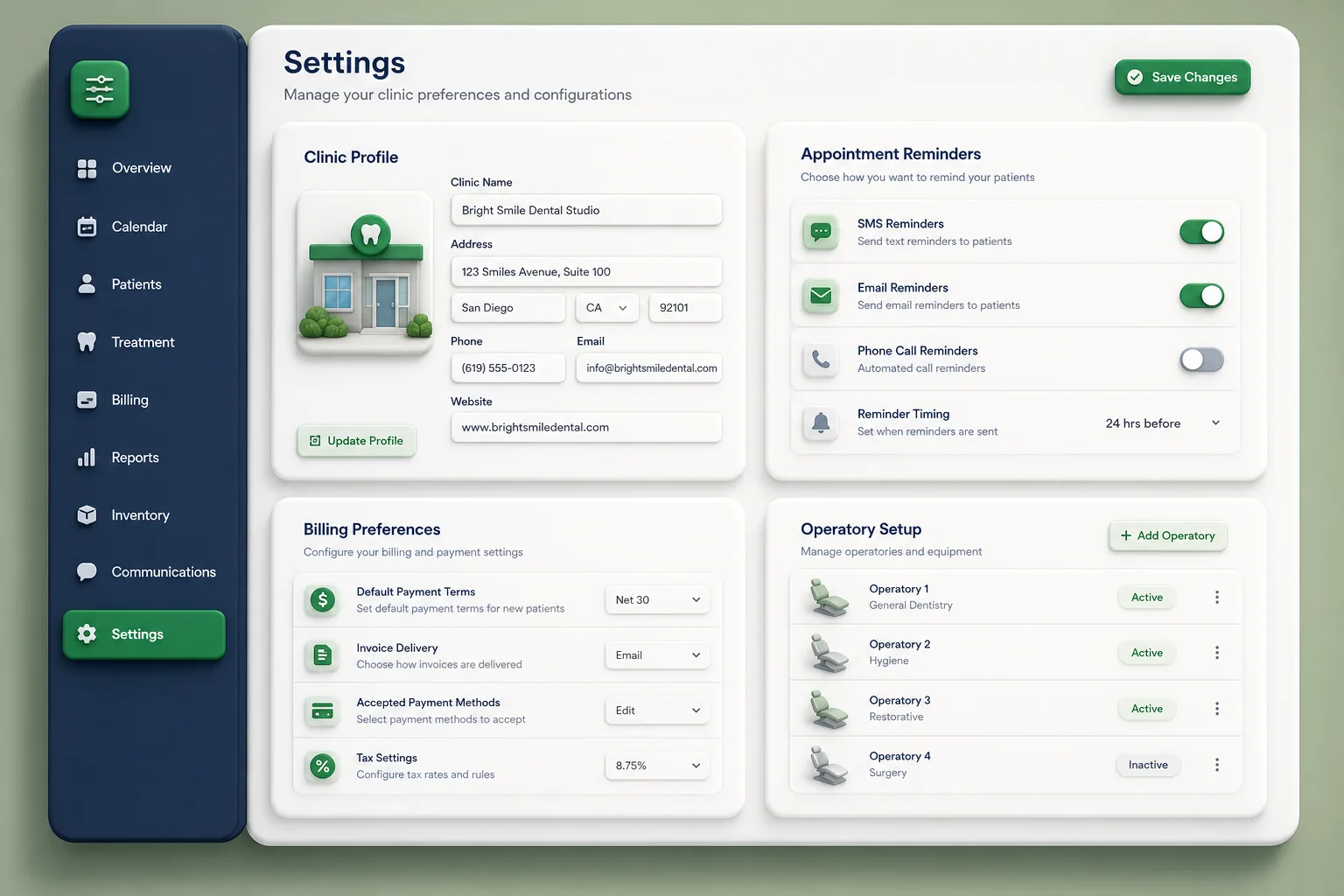The height and width of the screenshot is (896, 1344).
Task: Click the San Diego city field
Action: click(507, 308)
